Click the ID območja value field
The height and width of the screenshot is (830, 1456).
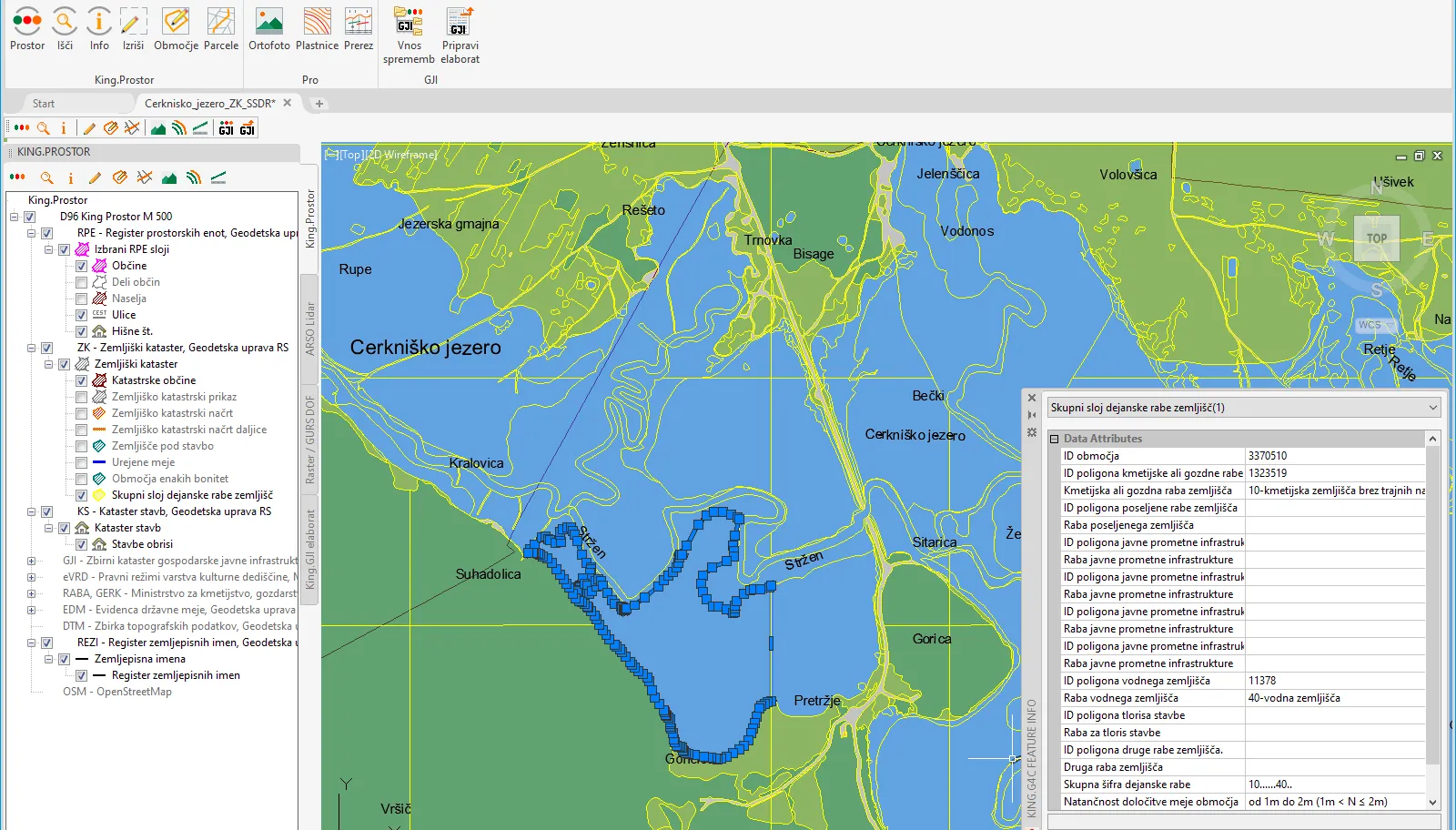(x=1333, y=456)
